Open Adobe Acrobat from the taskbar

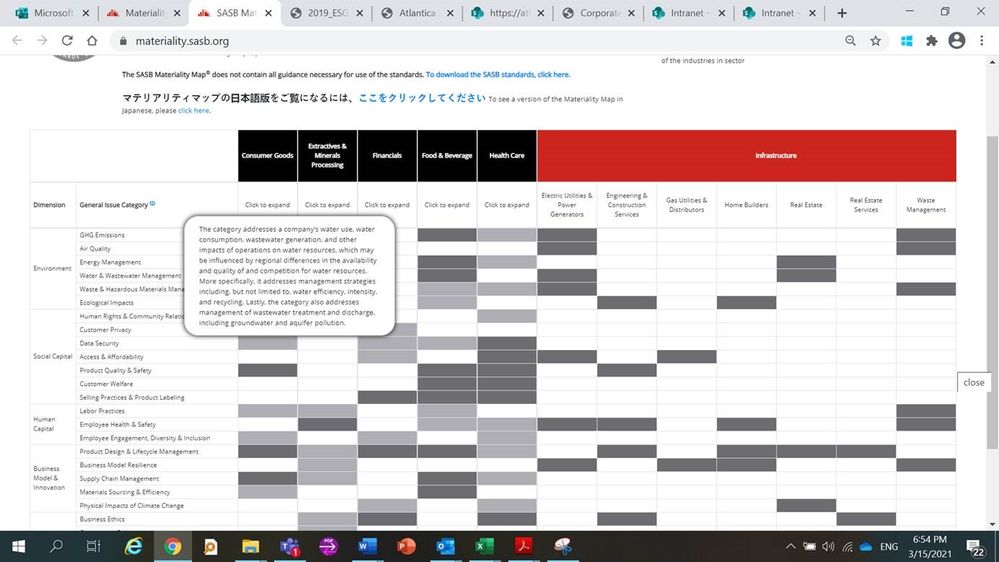(x=523, y=546)
